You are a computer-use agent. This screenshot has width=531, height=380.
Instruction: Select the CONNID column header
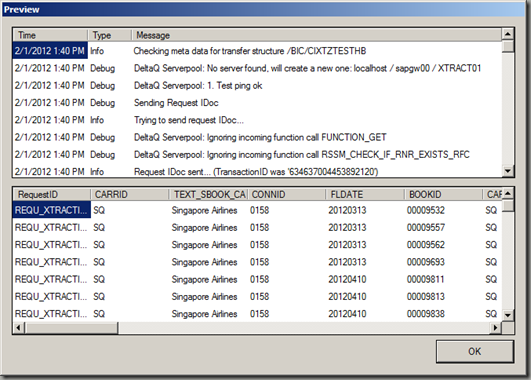[287, 194]
